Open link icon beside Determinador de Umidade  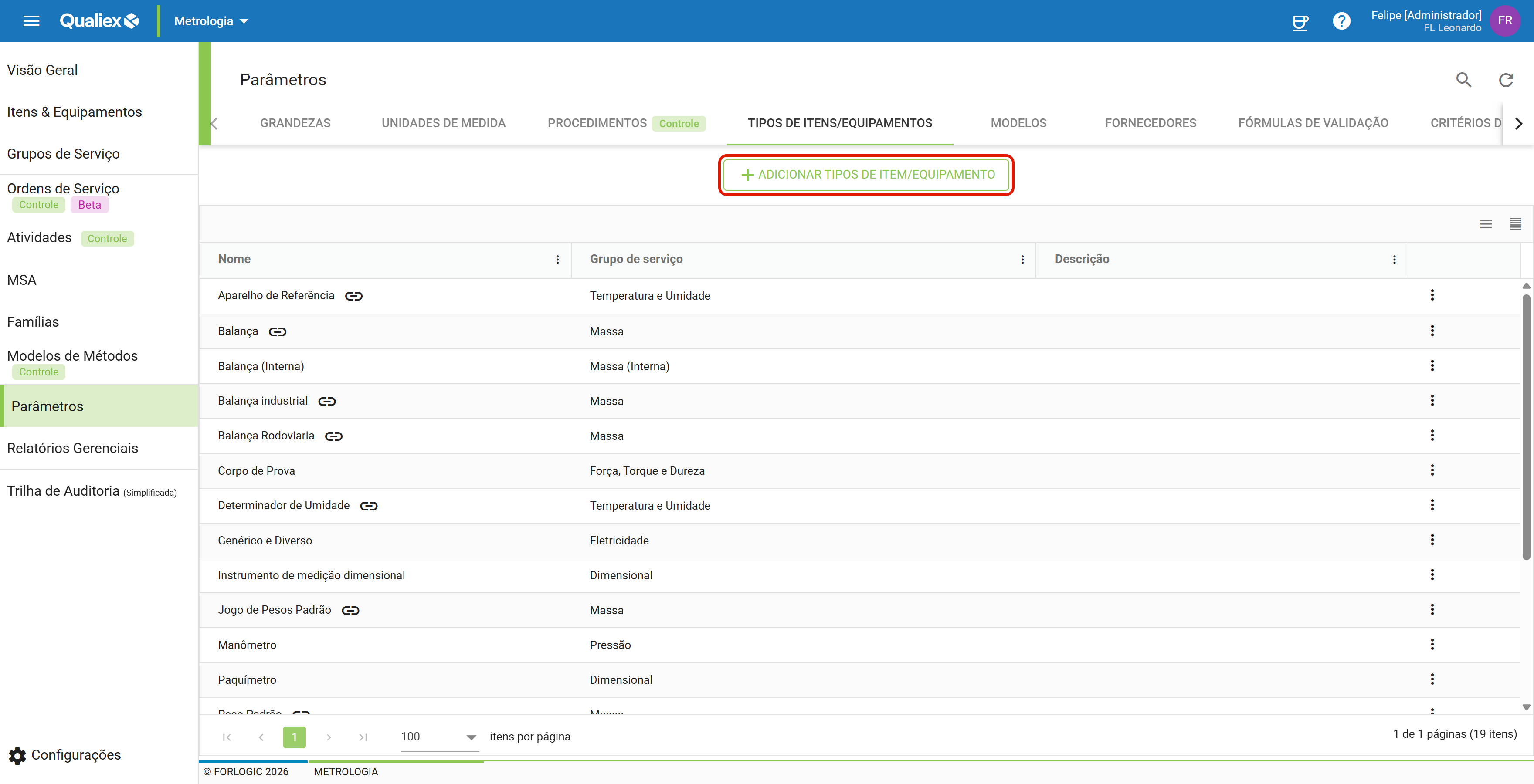[x=369, y=506]
